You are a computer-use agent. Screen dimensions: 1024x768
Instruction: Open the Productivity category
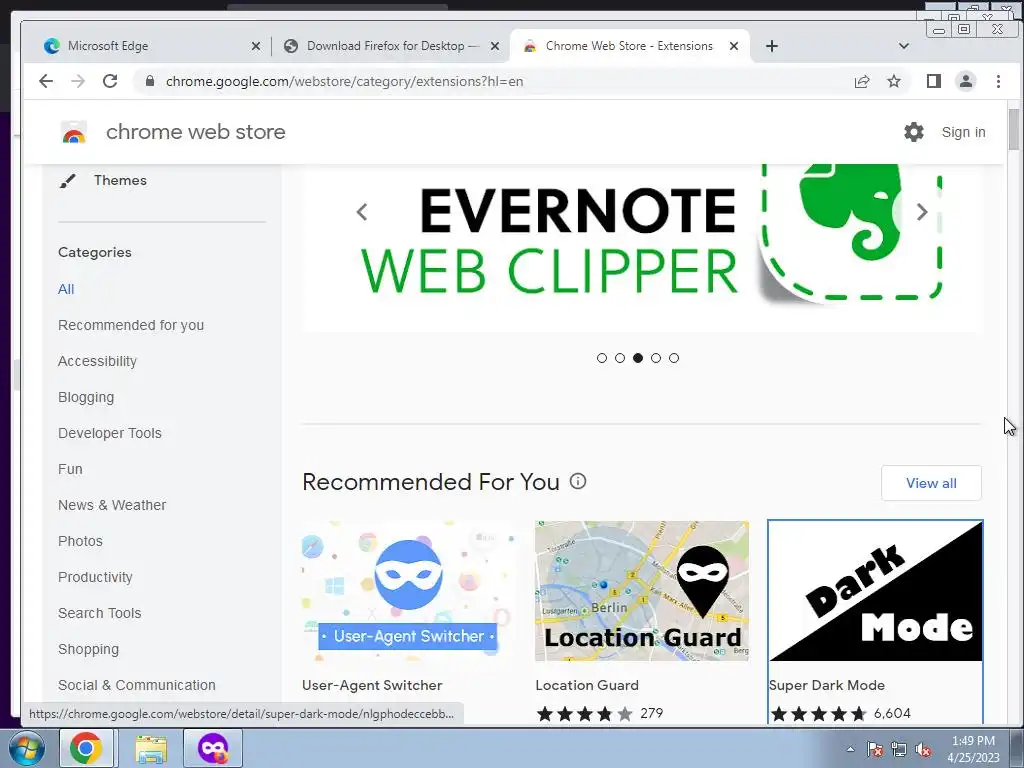95,577
